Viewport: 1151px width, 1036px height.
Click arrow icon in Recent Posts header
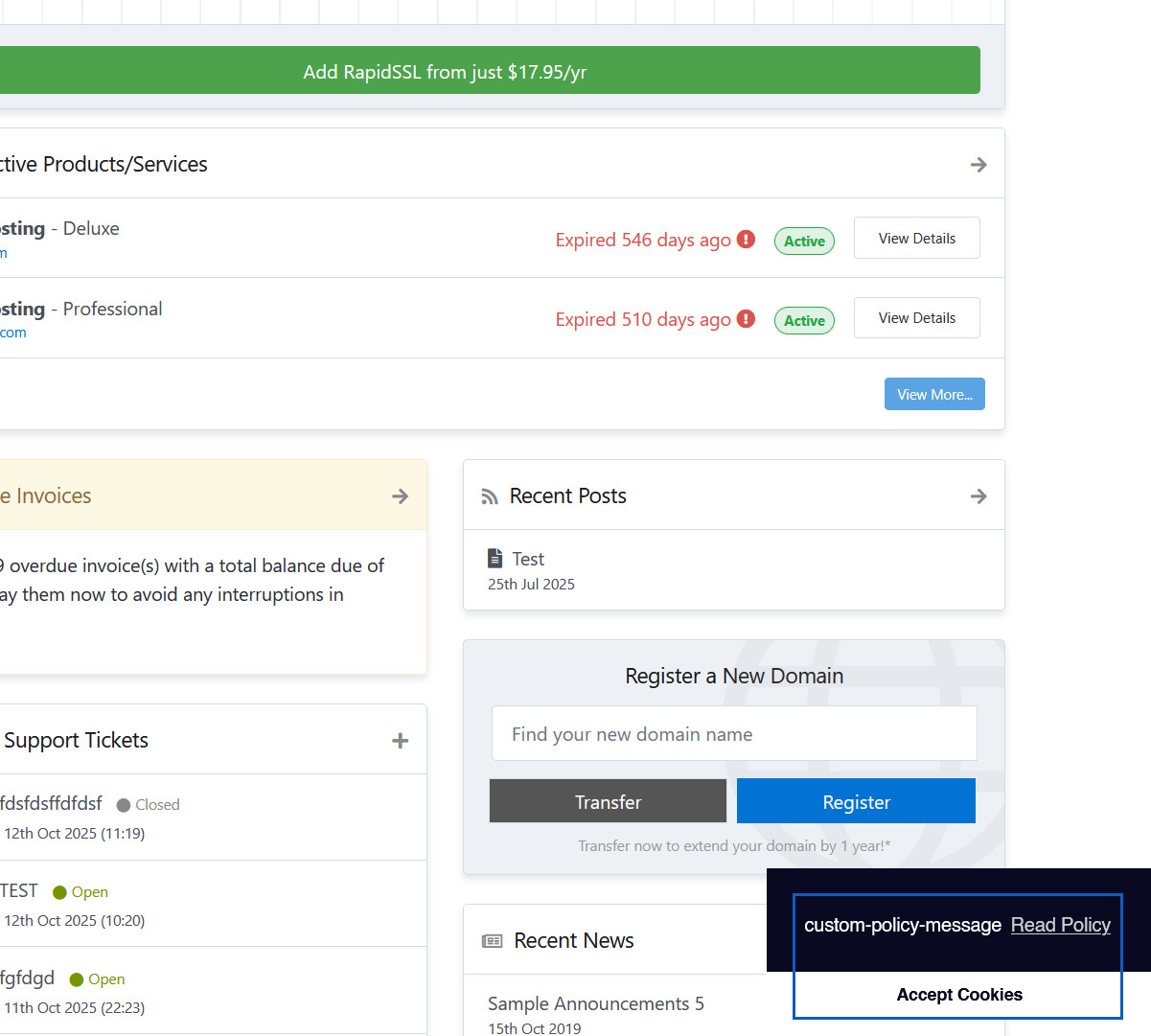pos(978,496)
